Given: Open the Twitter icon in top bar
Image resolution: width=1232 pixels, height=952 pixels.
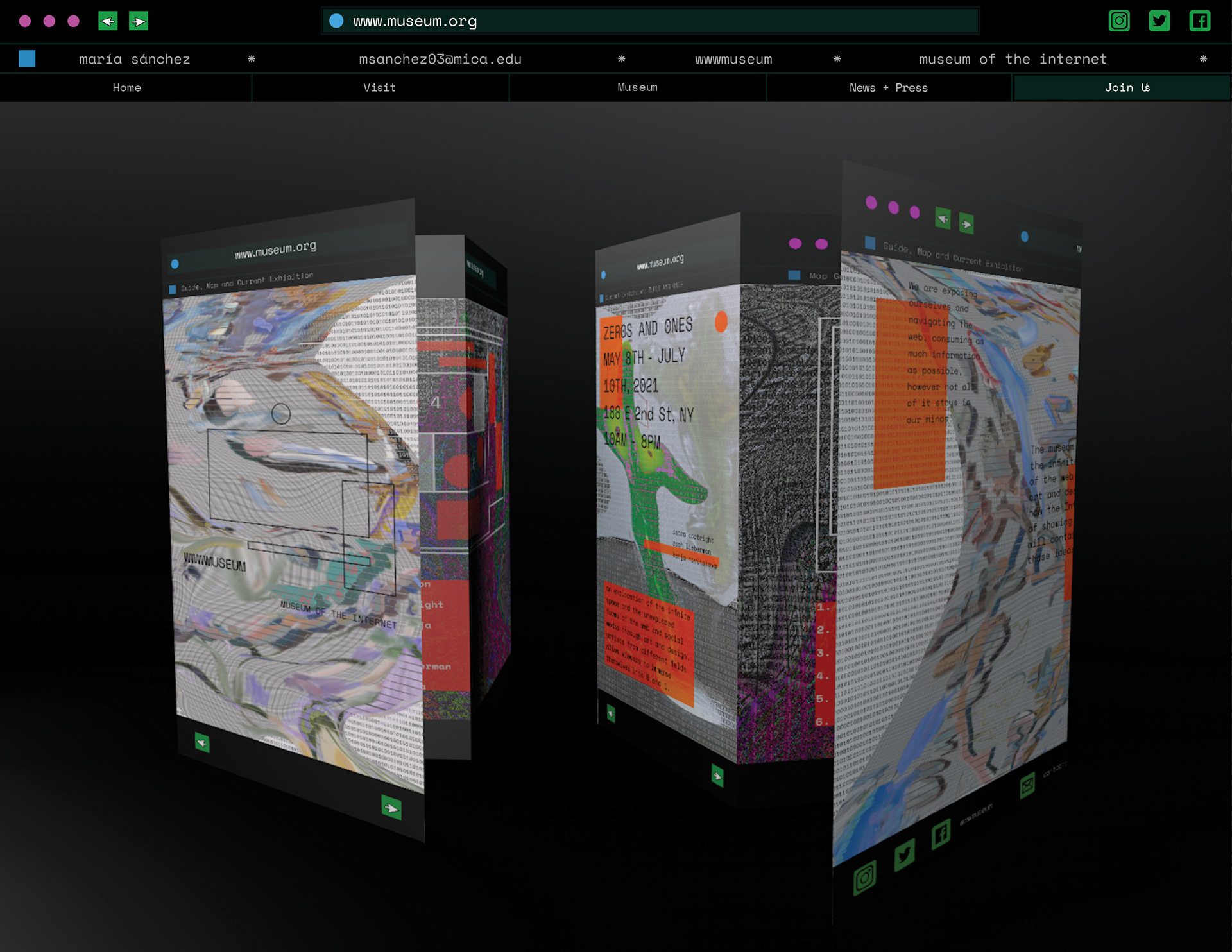Looking at the screenshot, I should coord(1159,21).
